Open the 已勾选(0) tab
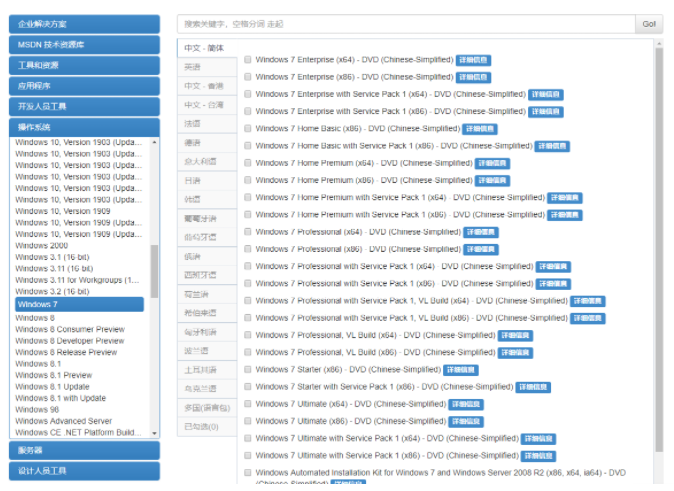This screenshot has width=674, height=491. [x=207, y=427]
